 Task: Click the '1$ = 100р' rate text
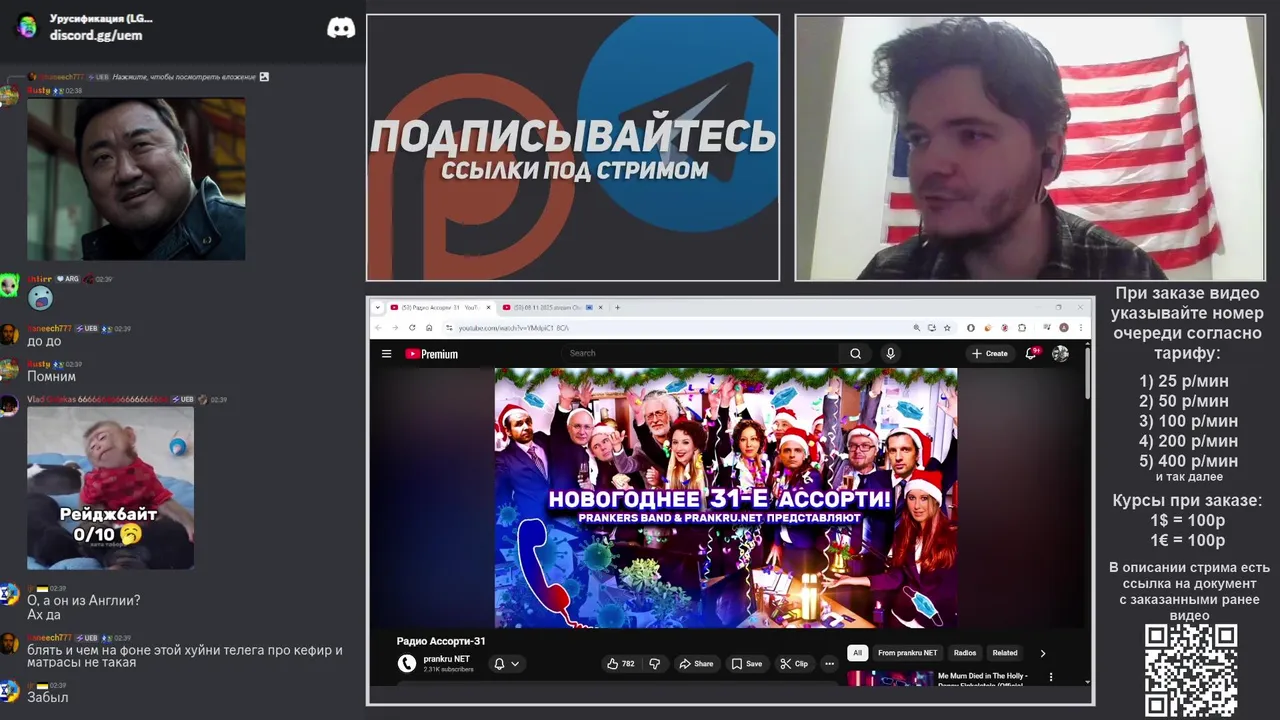tap(1187, 520)
